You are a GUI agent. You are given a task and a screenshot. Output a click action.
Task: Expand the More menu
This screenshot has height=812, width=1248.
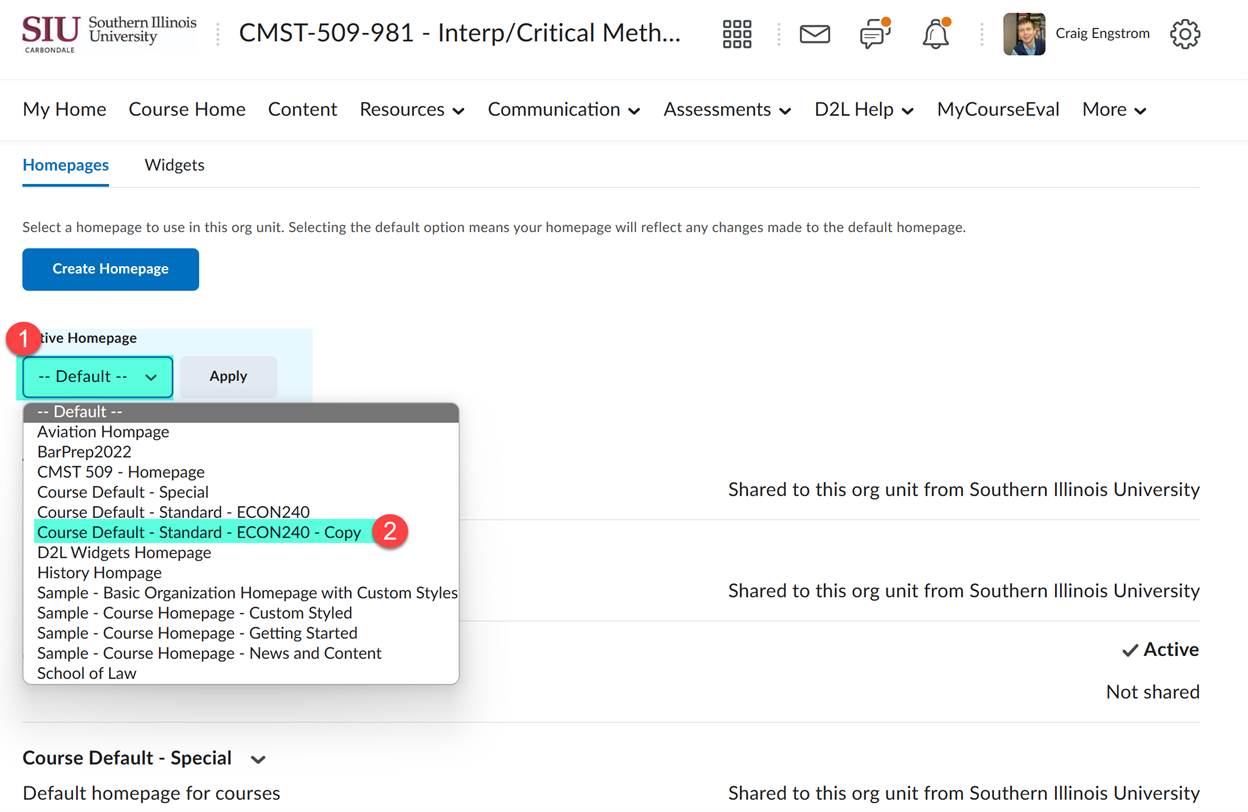point(1113,109)
